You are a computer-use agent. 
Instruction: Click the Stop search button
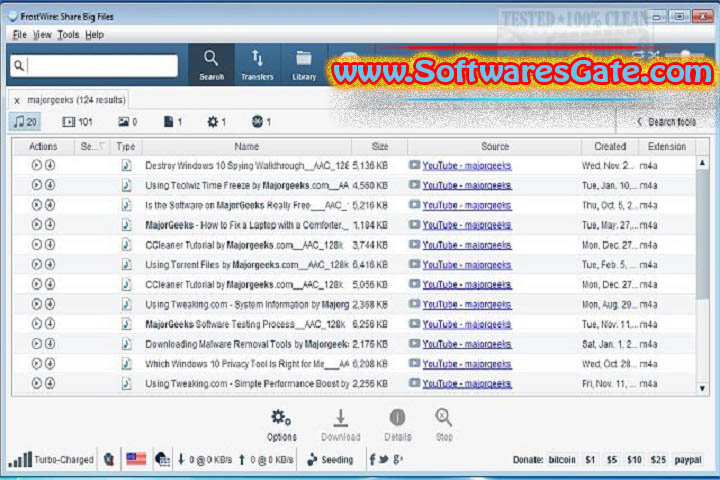point(444,425)
